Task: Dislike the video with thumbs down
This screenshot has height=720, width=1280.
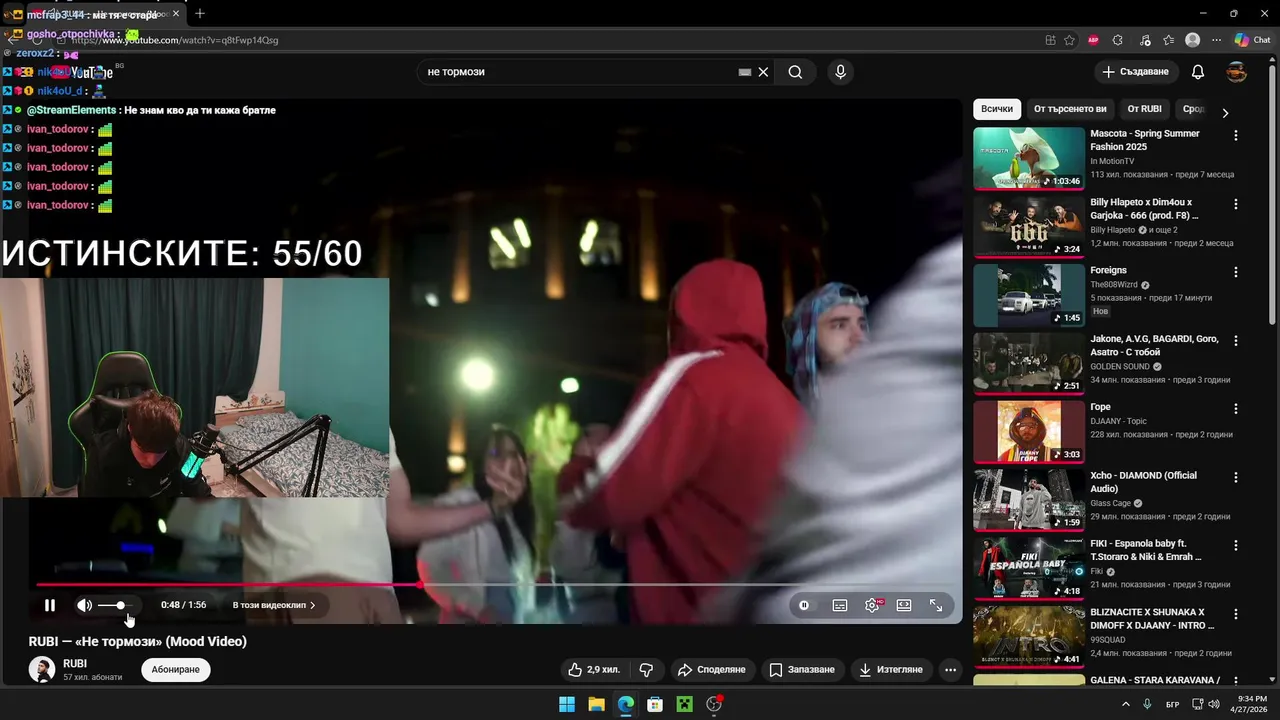Action: [646, 670]
